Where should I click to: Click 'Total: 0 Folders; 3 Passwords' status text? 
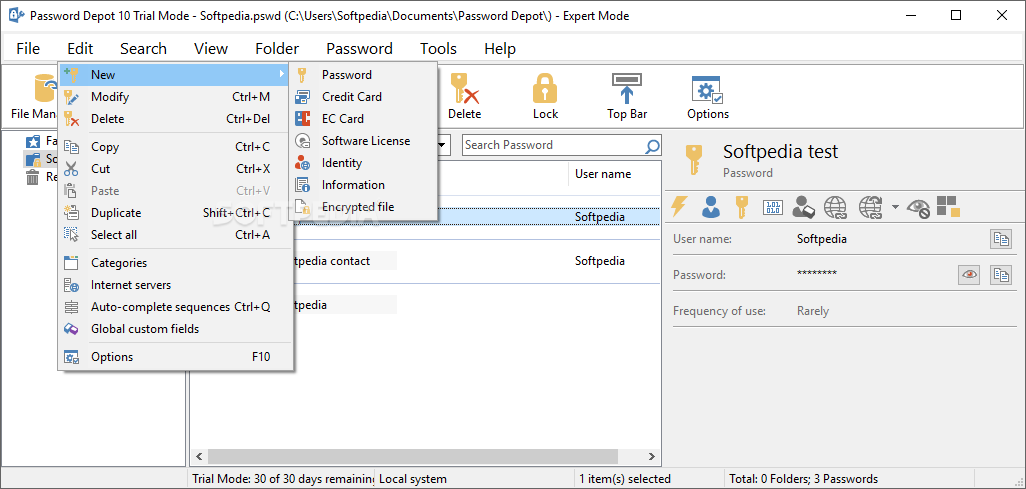pos(804,479)
